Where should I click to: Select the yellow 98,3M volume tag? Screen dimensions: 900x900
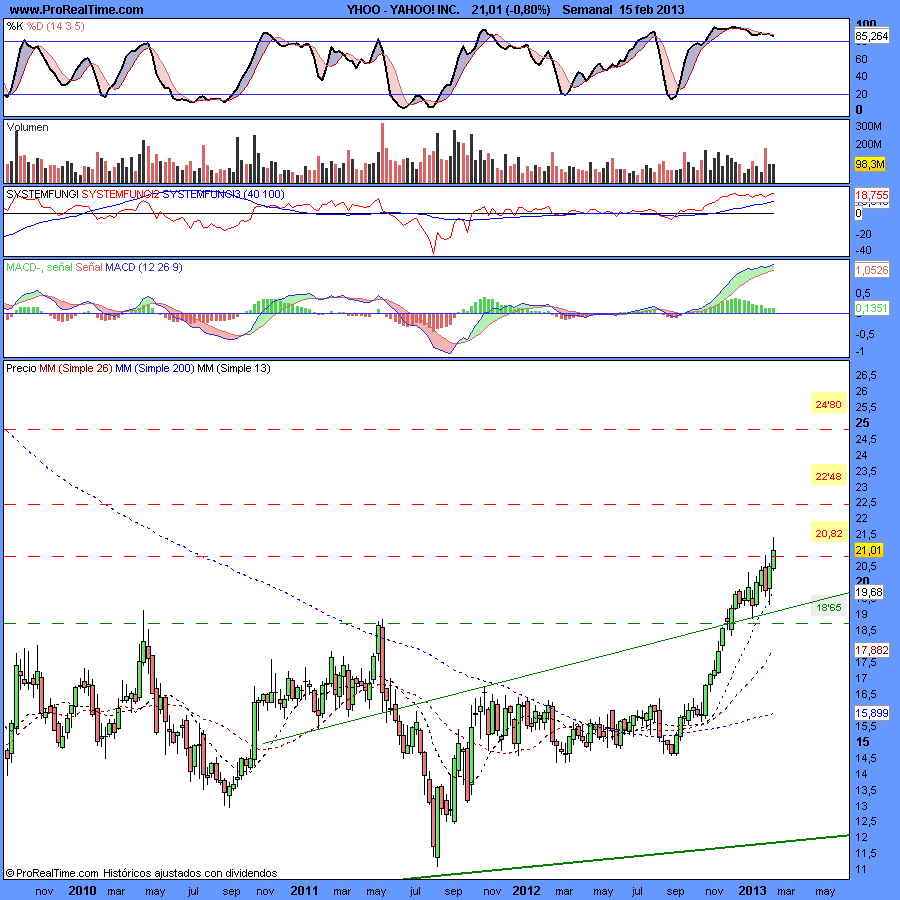click(x=870, y=165)
